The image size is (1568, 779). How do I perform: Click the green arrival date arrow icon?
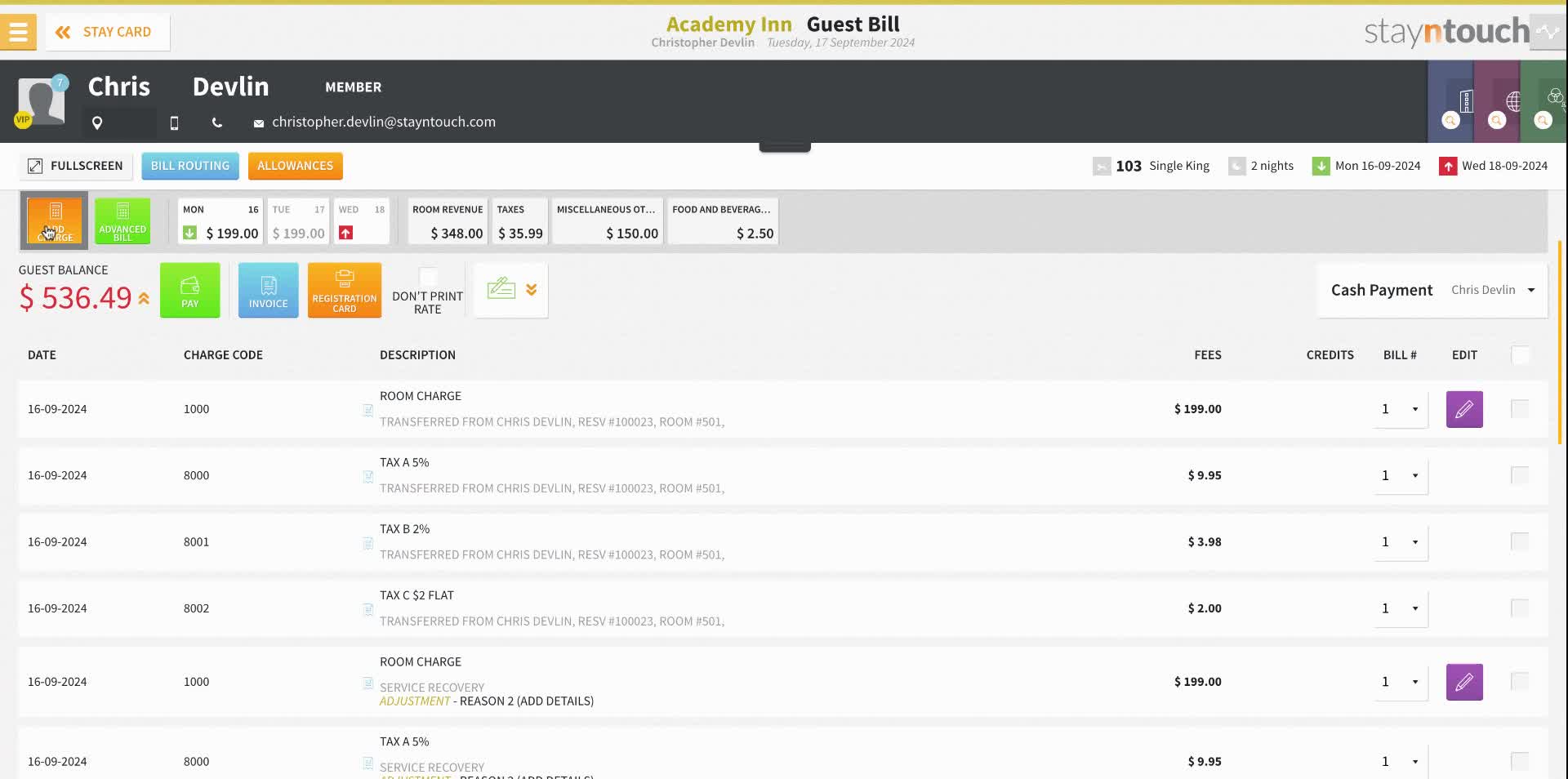[1321, 166]
